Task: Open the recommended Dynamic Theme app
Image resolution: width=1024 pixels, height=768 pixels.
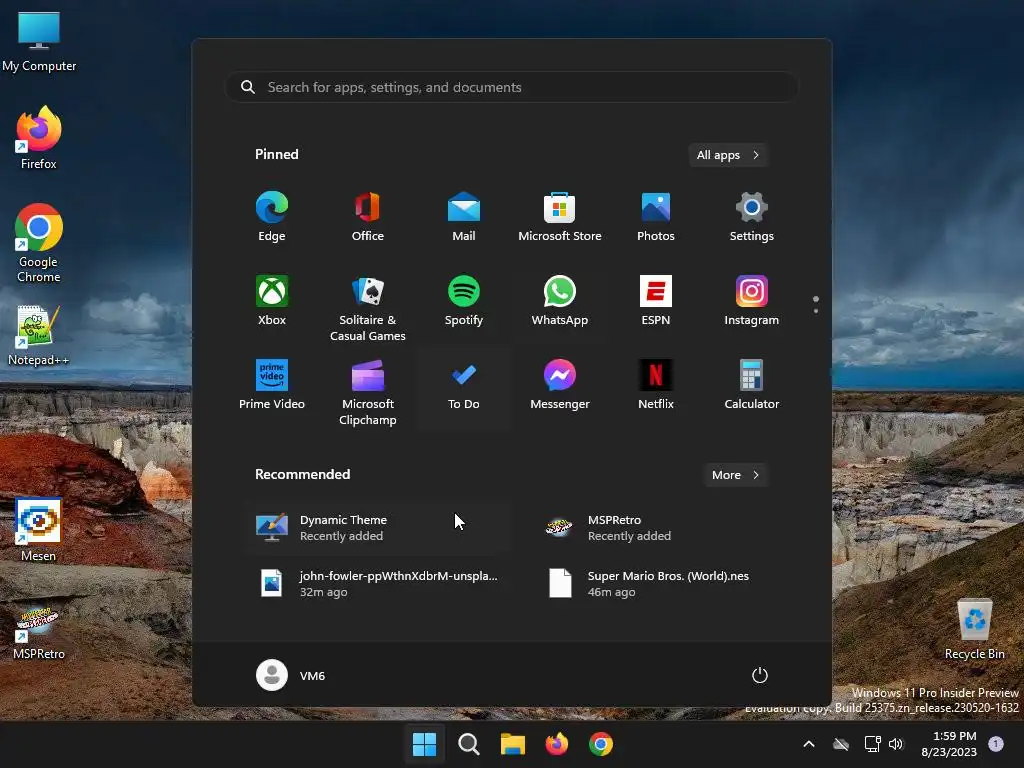Action: [377, 528]
